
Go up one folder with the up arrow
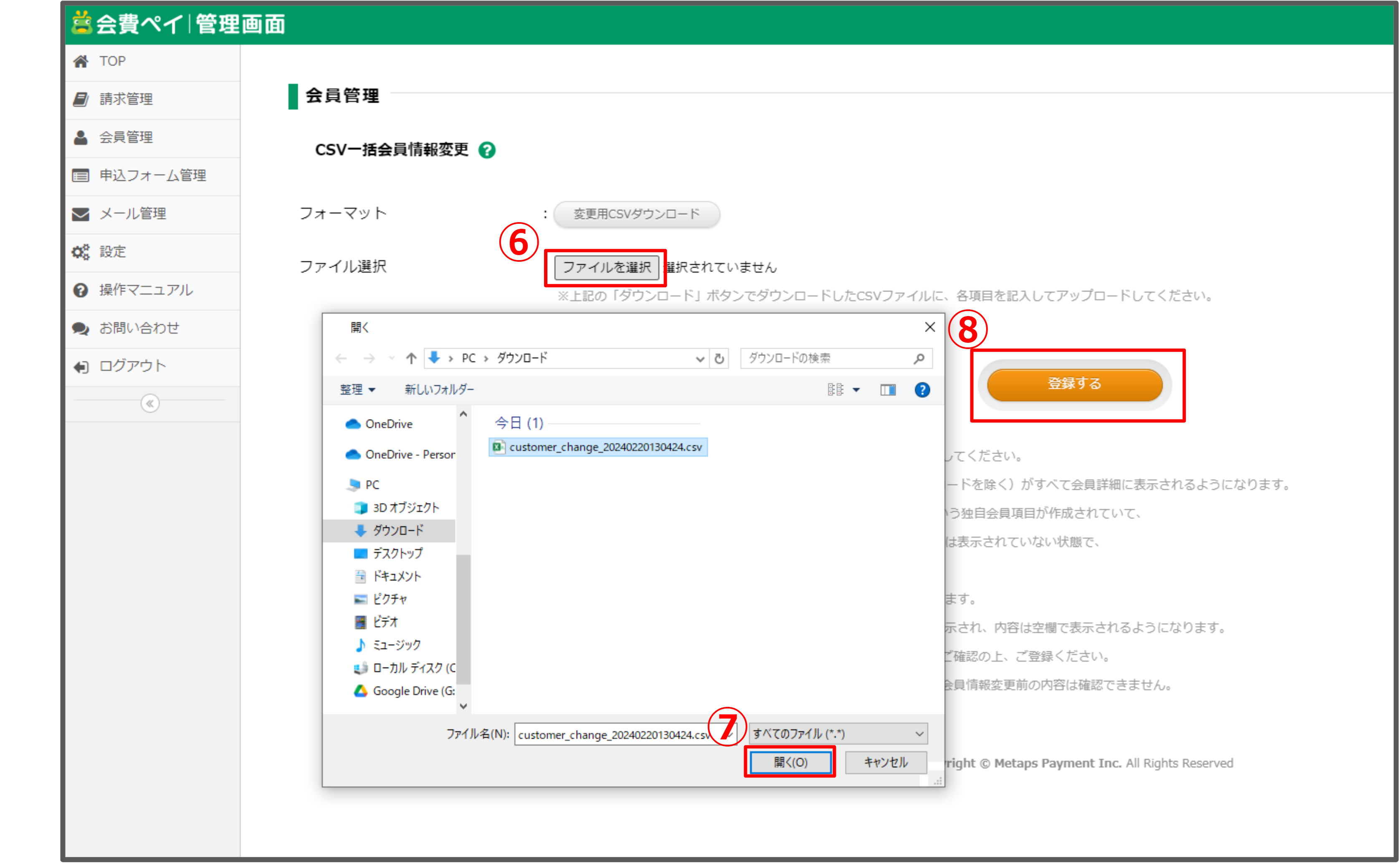[x=411, y=359]
